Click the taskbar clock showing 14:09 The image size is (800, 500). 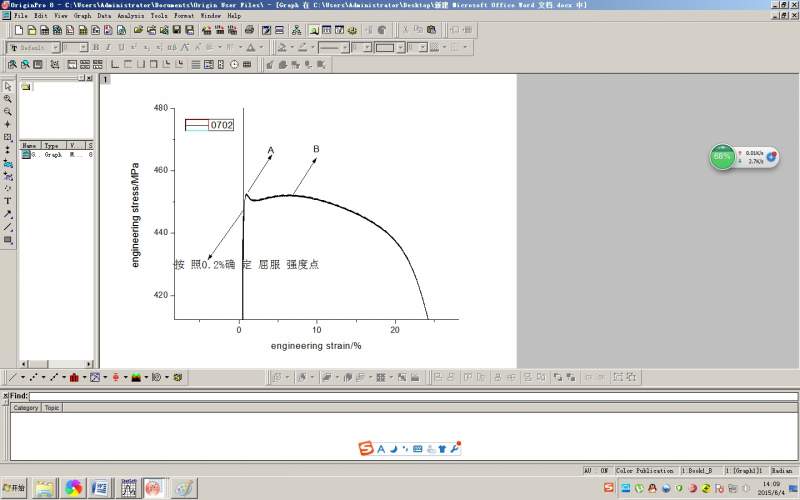click(x=771, y=488)
